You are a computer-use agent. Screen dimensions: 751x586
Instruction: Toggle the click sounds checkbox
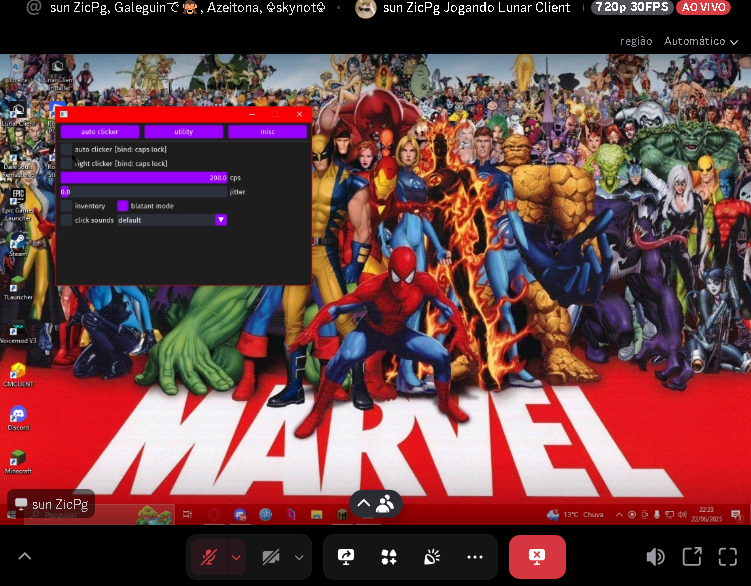click(67, 220)
